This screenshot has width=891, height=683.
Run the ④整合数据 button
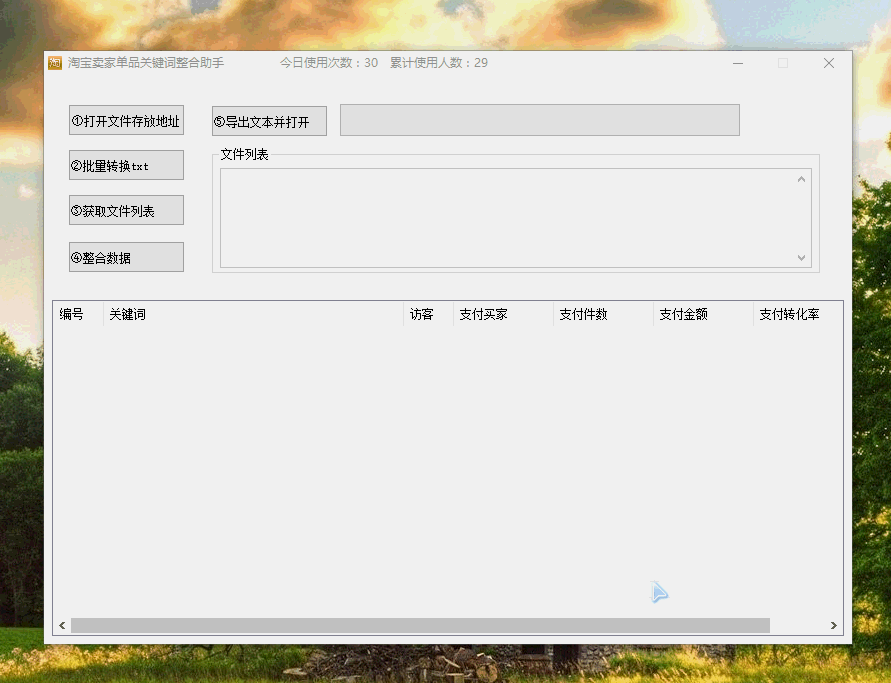click(126, 257)
